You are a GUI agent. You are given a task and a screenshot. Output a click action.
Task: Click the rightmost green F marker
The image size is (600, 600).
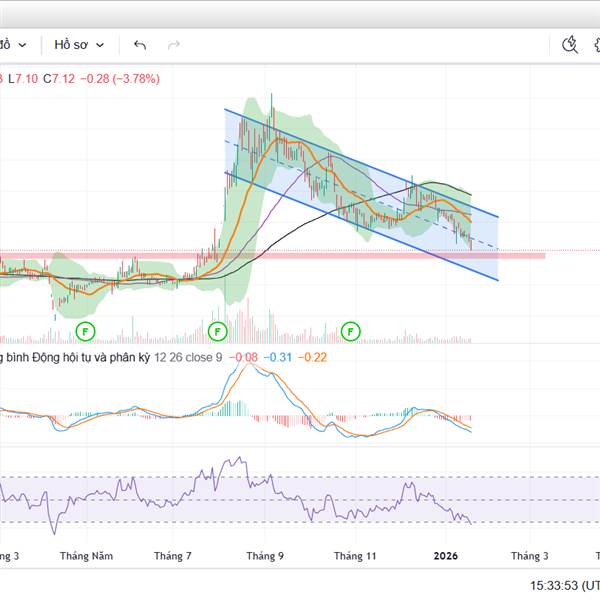click(351, 330)
